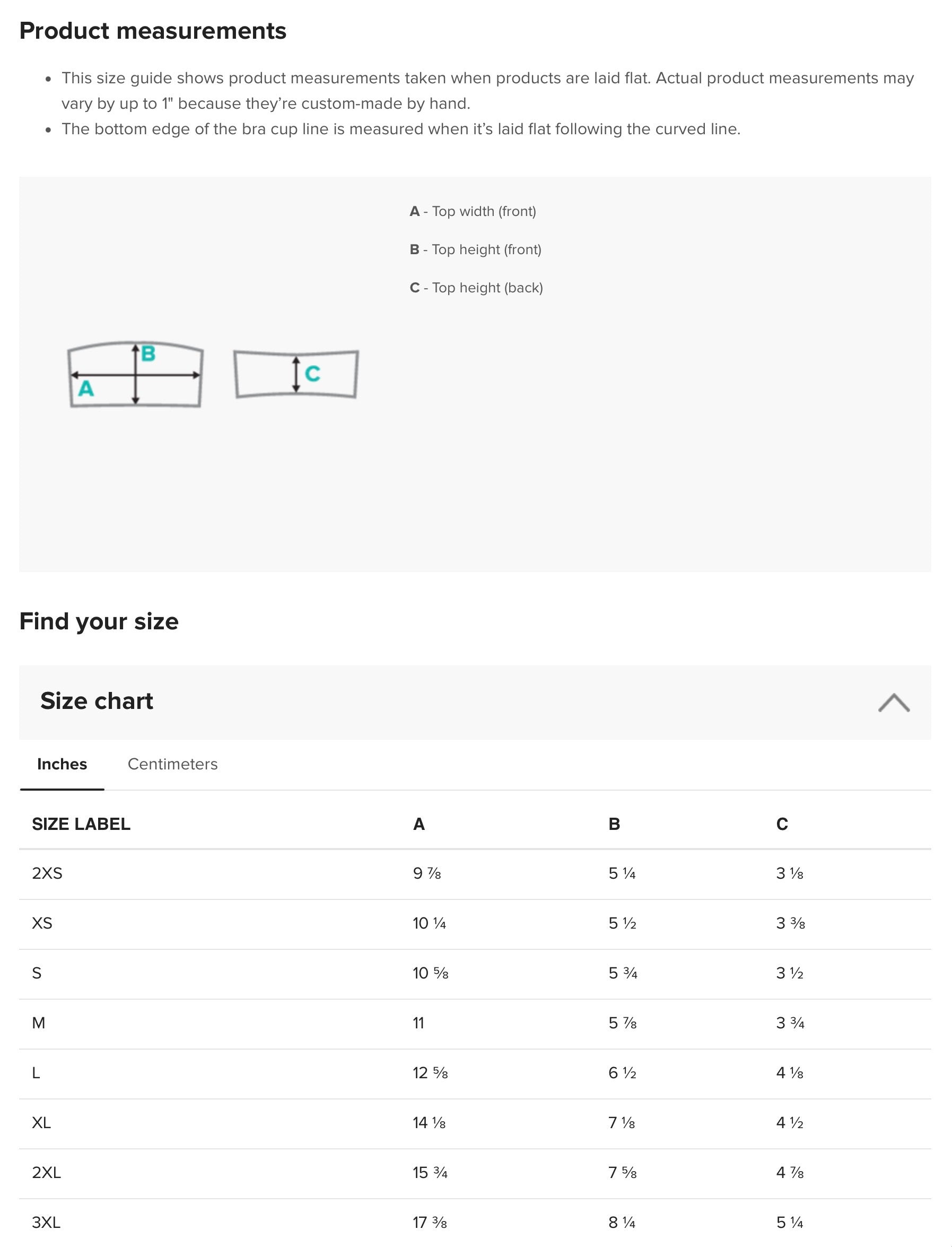
Task: Click column header B in size table
Action: [x=614, y=824]
